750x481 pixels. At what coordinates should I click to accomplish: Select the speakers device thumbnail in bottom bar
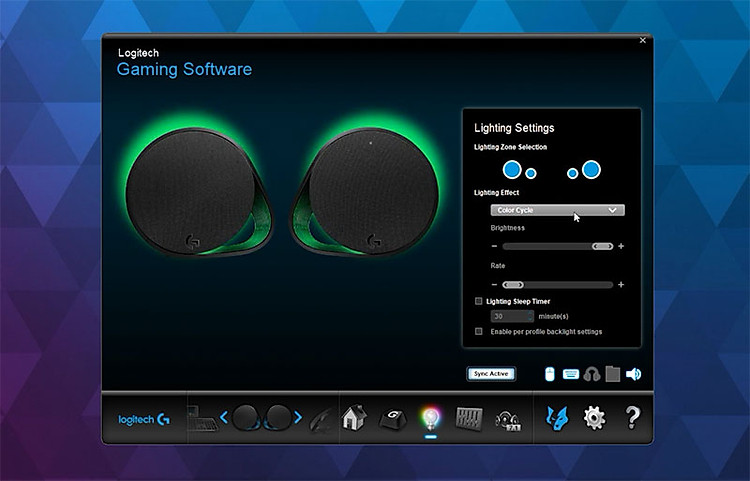pyautogui.click(x=261, y=418)
